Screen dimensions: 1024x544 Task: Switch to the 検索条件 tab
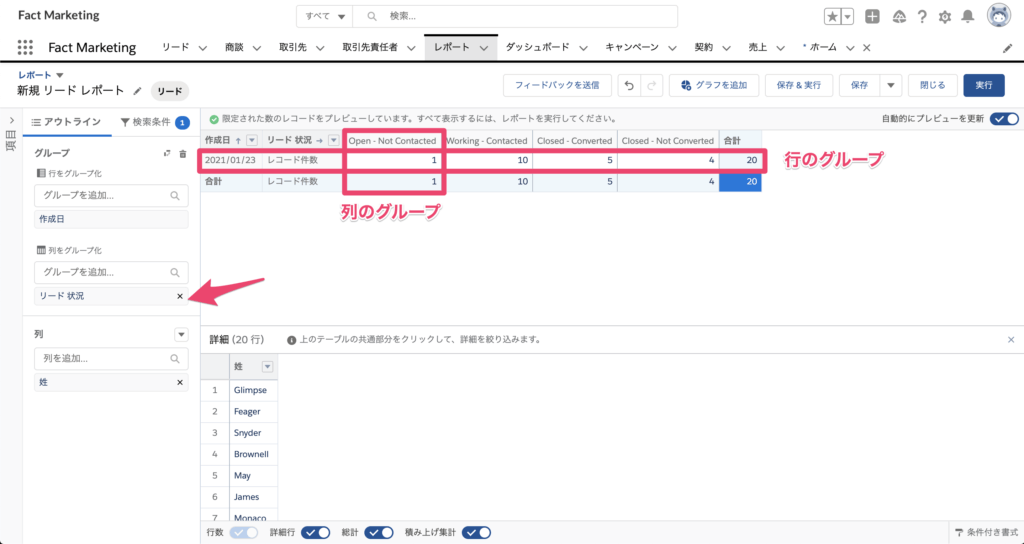155,122
